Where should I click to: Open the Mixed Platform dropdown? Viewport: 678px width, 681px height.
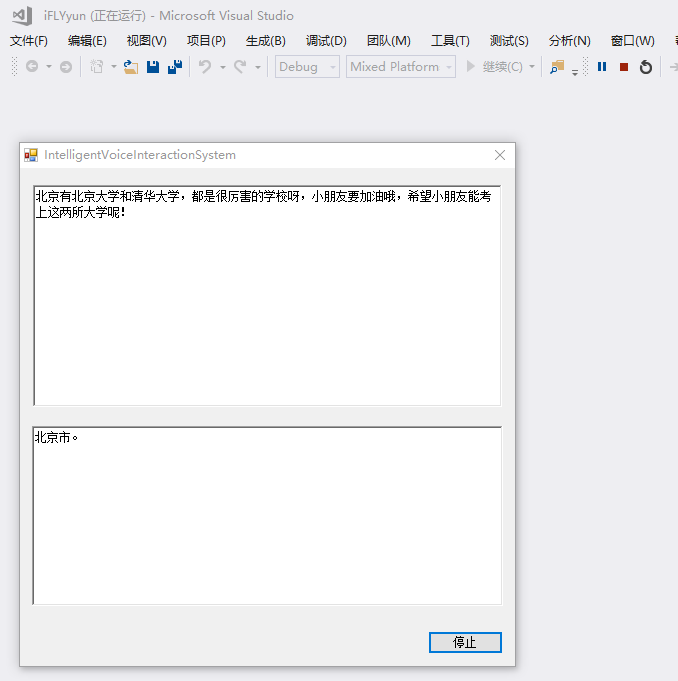(x=400, y=66)
